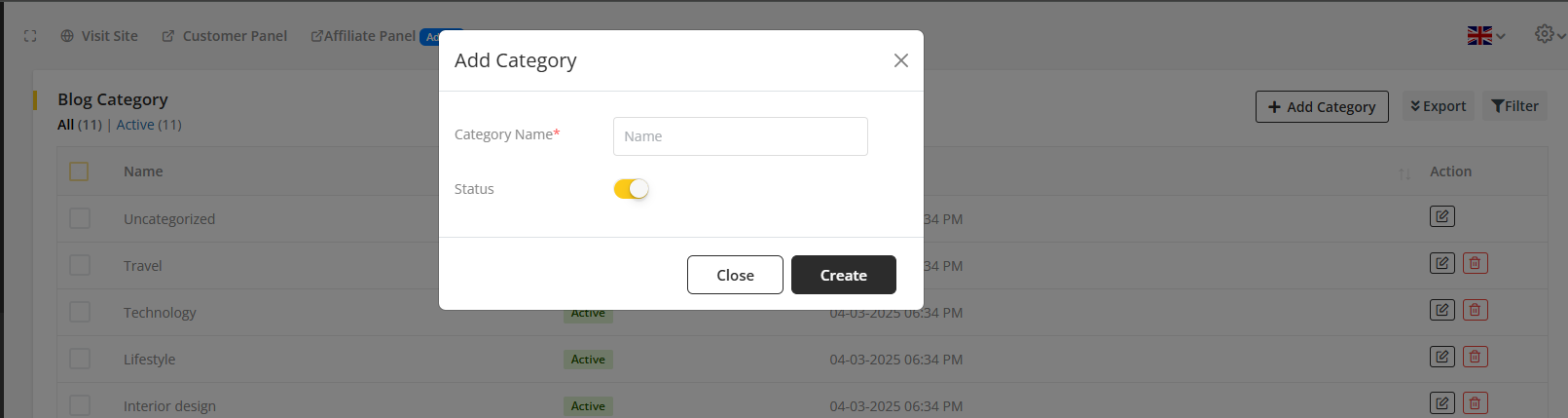Open the Customer Panel link
Image resolution: width=1568 pixels, height=418 pixels.
pyautogui.click(x=225, y=36)
